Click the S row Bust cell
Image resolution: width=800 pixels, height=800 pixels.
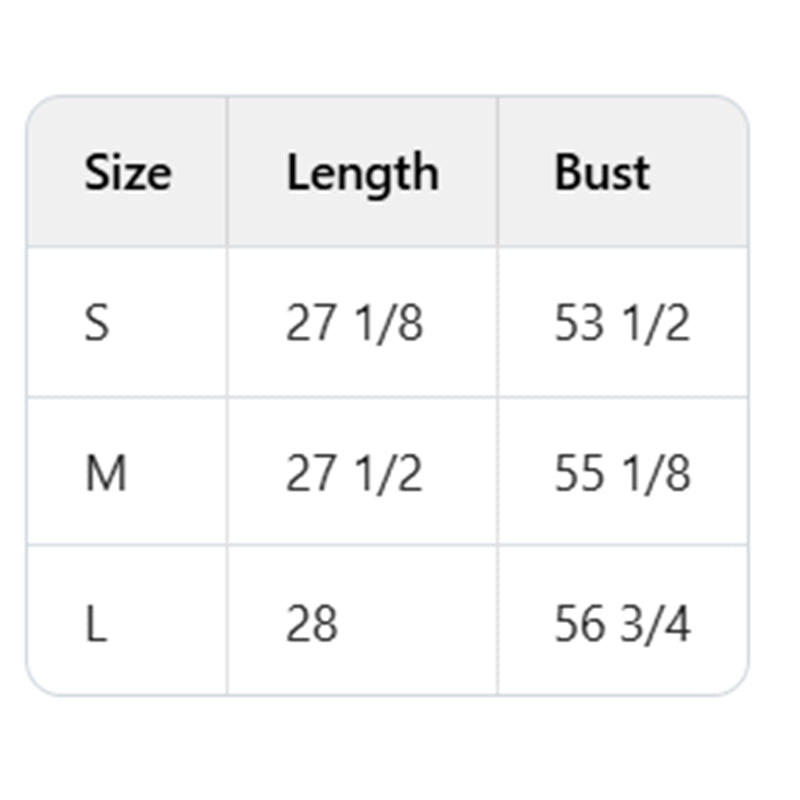(x=622, y=323)
